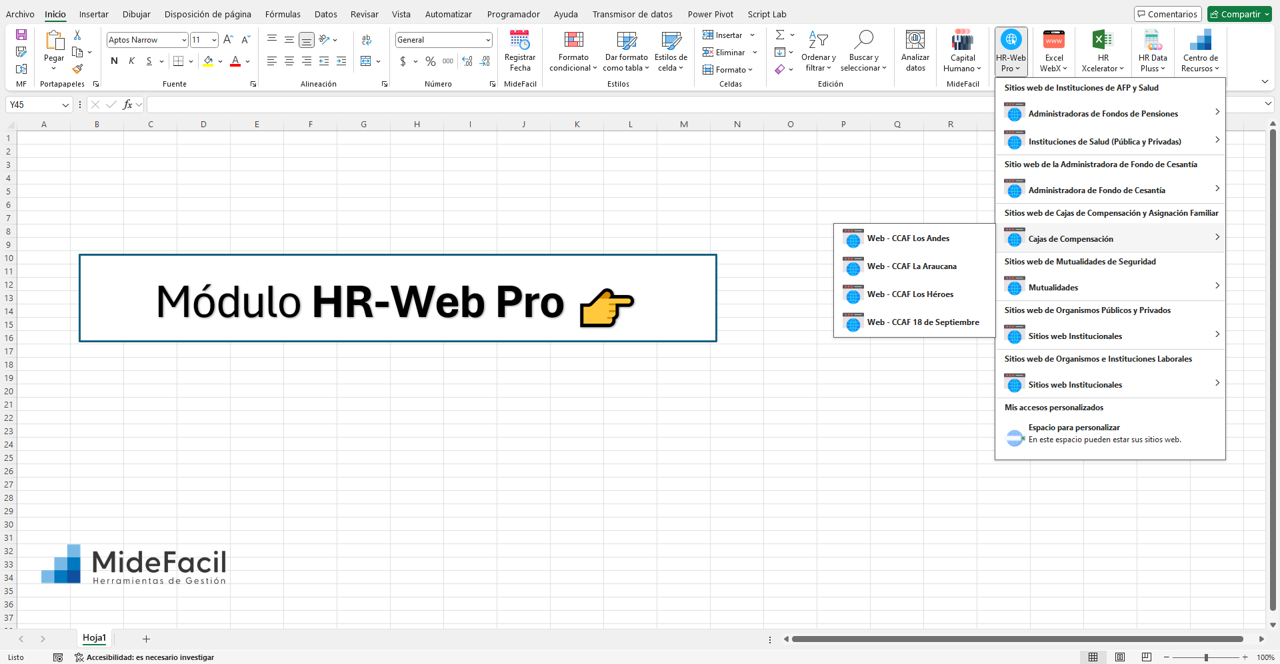Open the Capital Humano ribbon button
The width and height of the screenshot is (1280, 664).
point(962,52)
